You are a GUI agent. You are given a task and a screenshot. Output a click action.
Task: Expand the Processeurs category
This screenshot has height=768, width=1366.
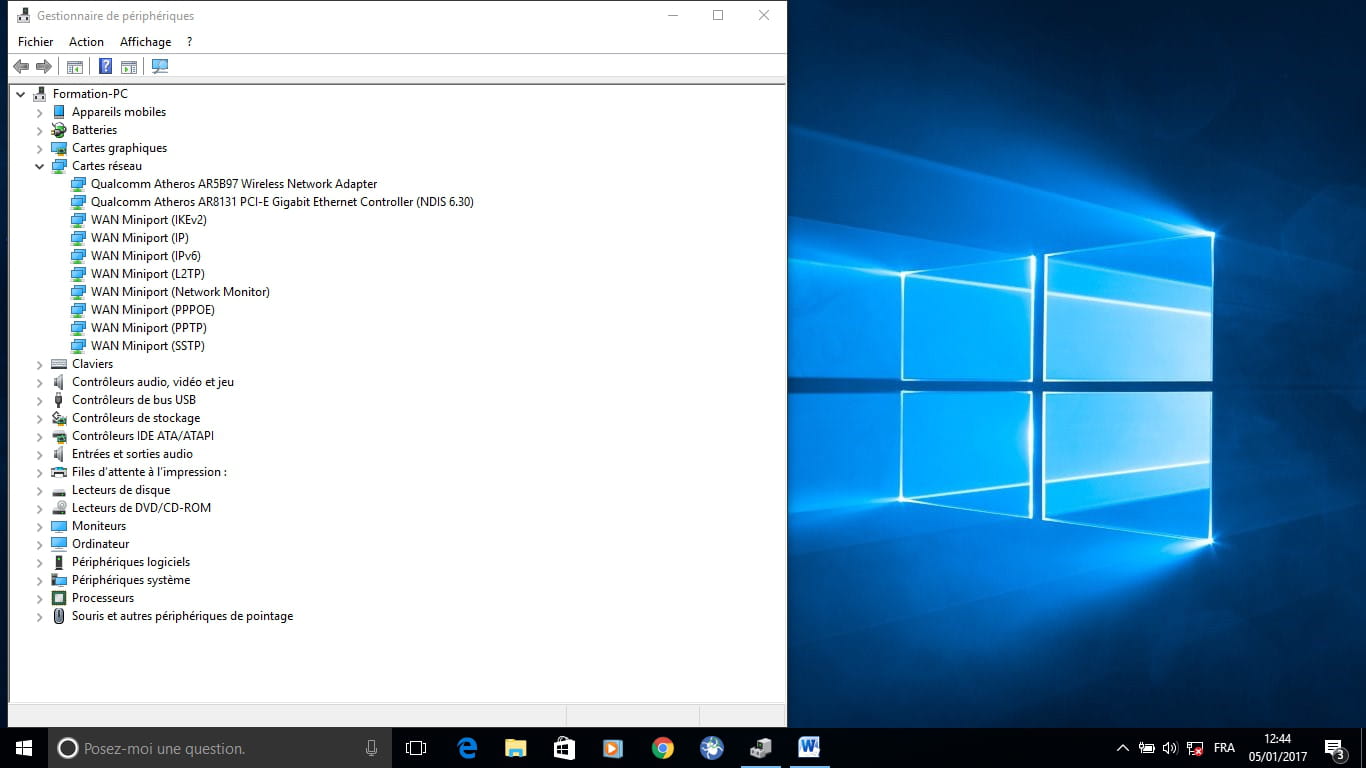click(40, 598)
